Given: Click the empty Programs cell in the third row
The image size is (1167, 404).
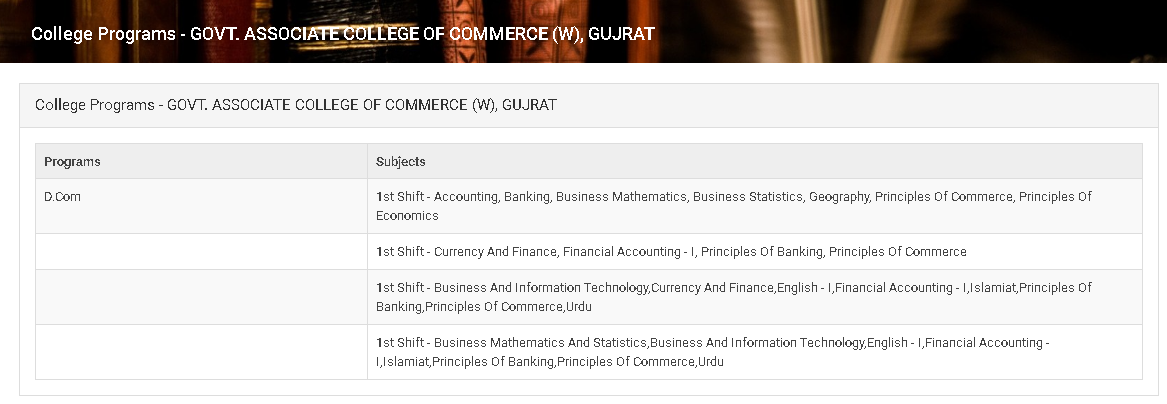Looking at the screenshot, I should [x=201, y=297].
